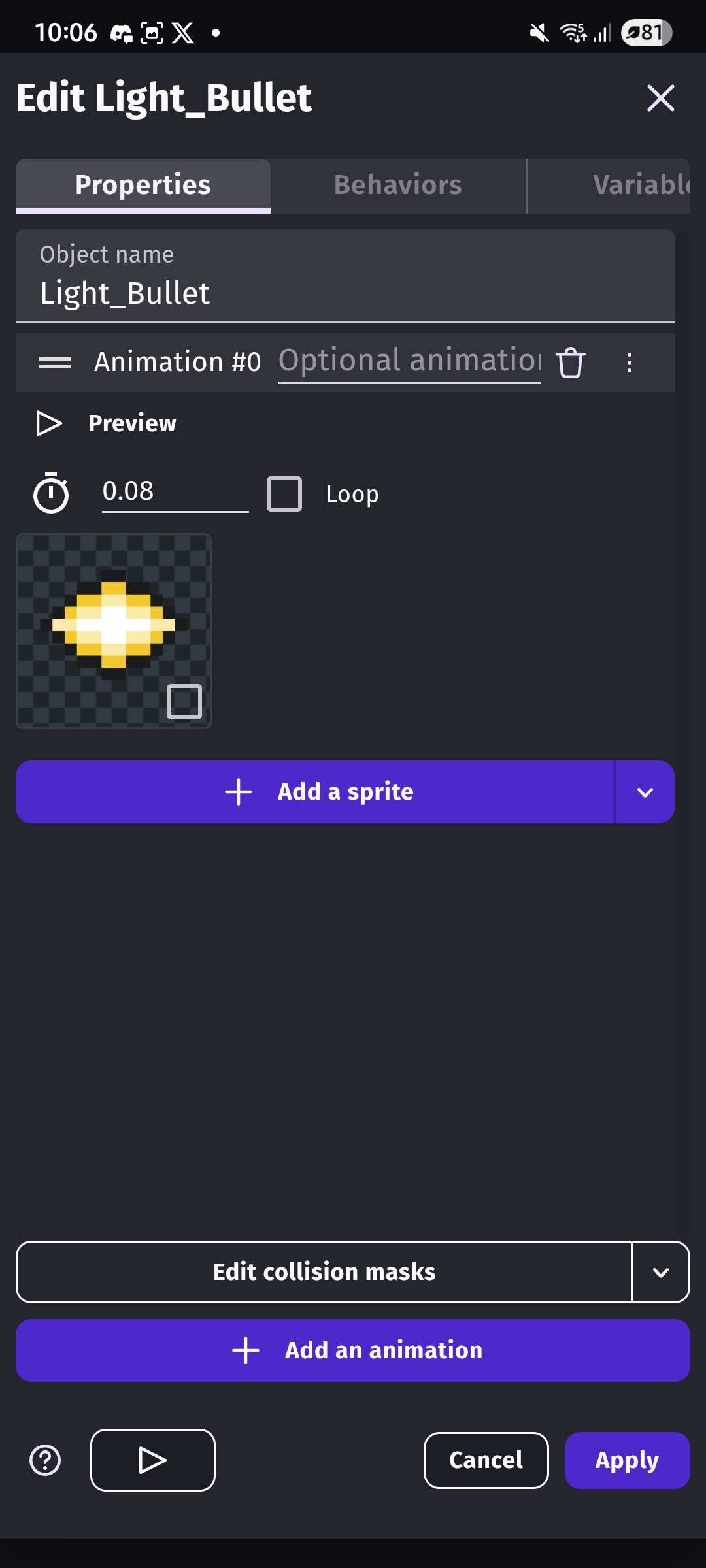Tick the sprite thumbnail selection checkbox
Screen dimensions: 706x1568
184,702
